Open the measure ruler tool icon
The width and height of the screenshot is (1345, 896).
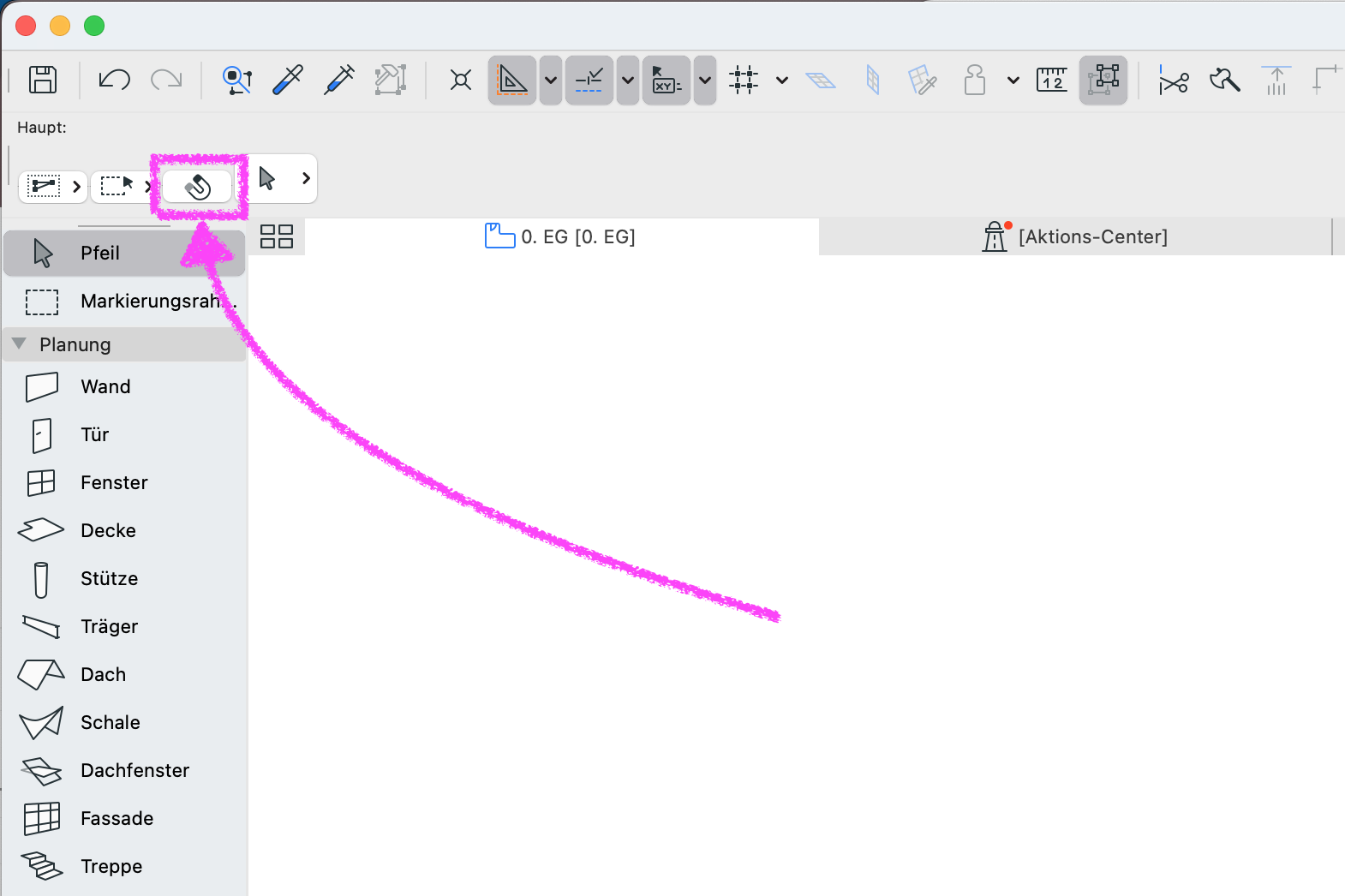tap(1051, 80)
